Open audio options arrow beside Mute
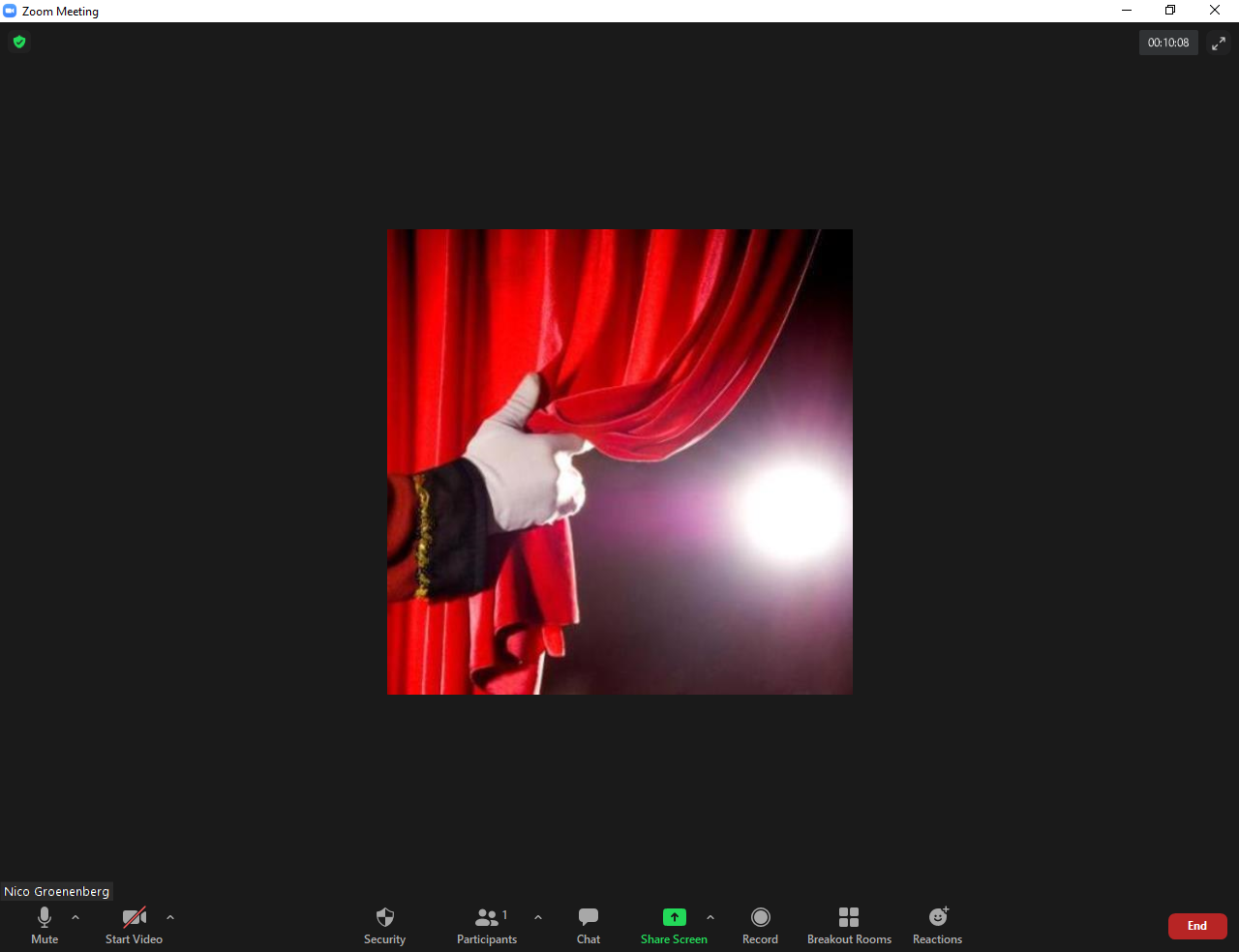Screen dimensions: 1239x952 coord(76,917)
